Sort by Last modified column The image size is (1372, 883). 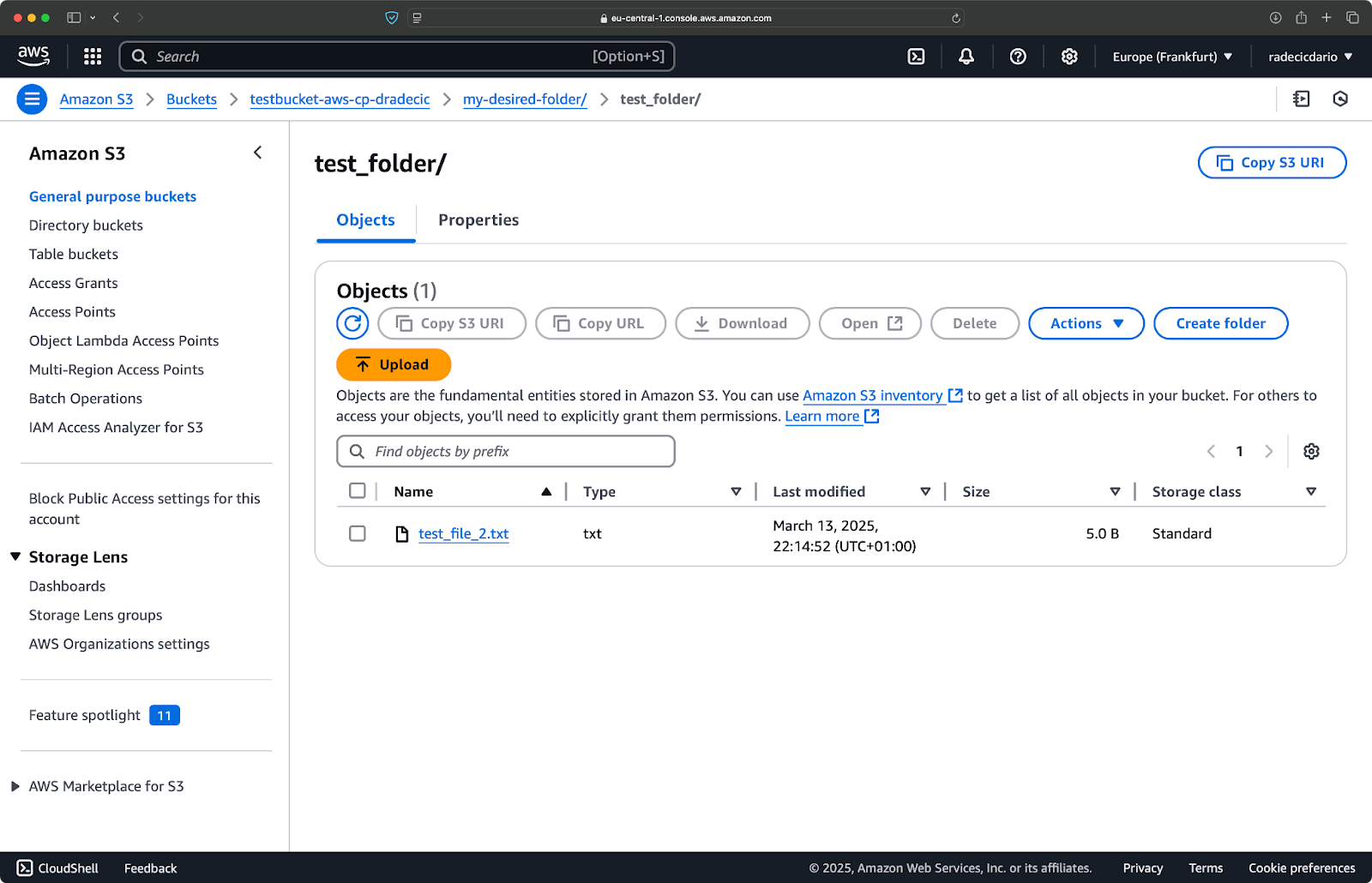coord(925,491)
